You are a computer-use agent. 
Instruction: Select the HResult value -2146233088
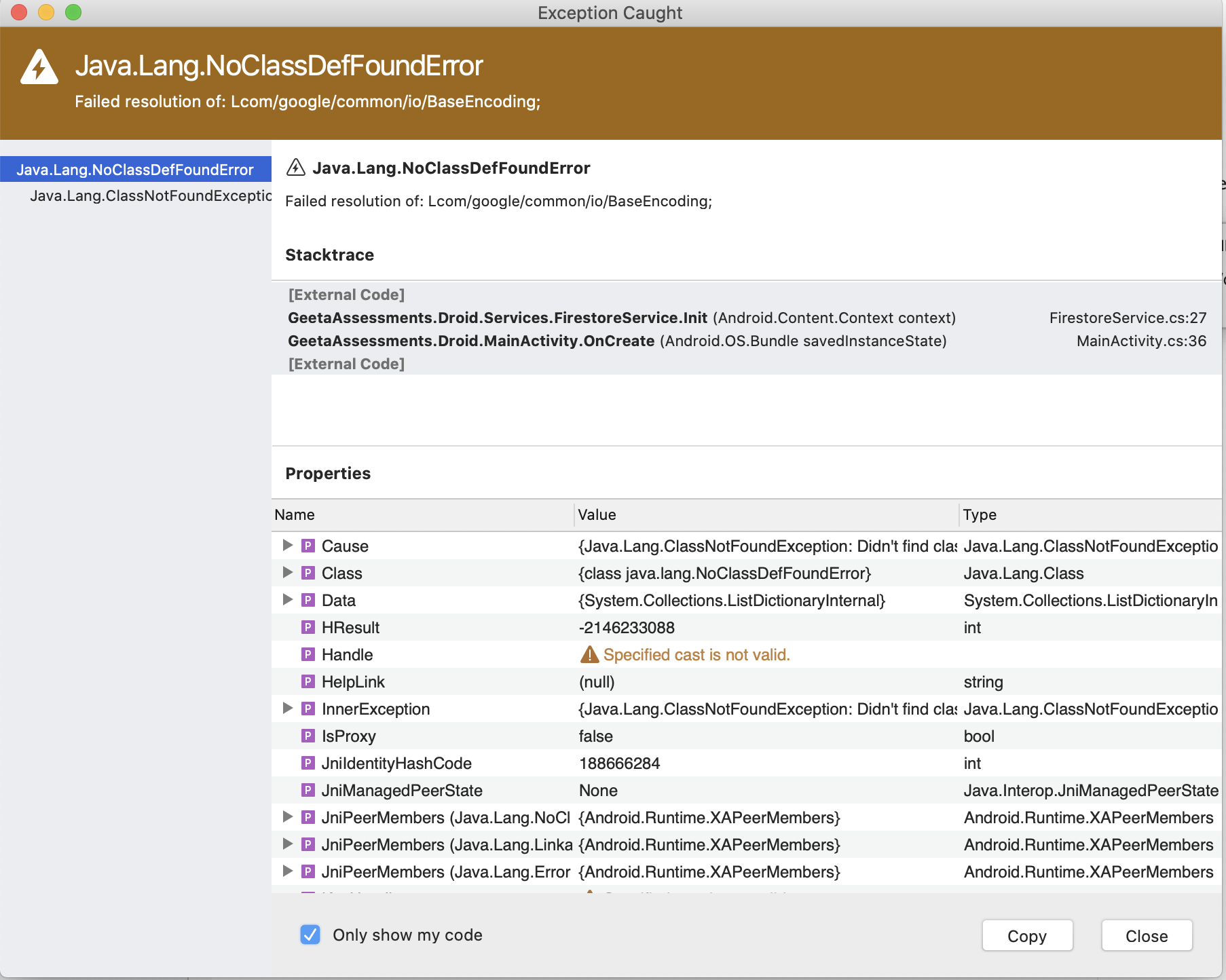pos(627,627)
